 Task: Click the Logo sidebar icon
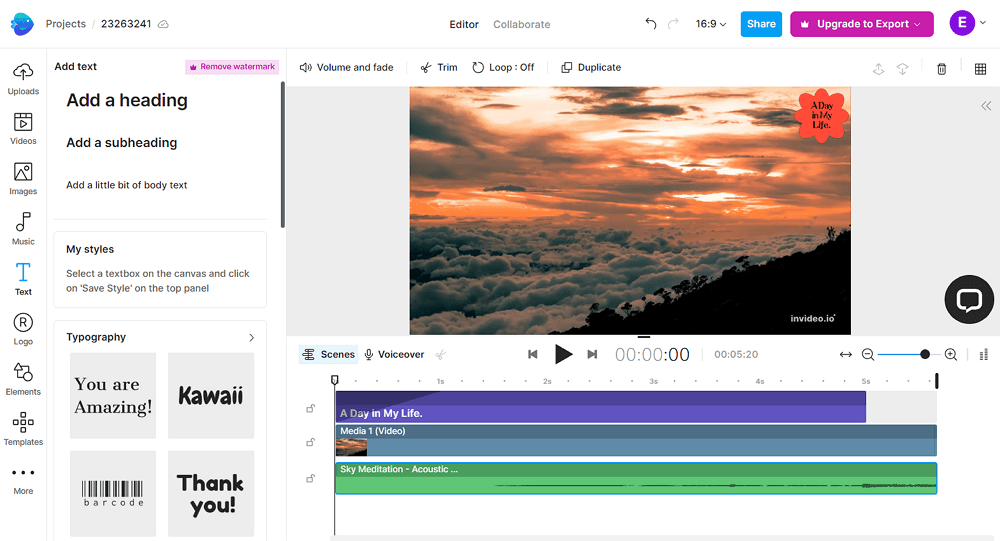pos(23,328)
